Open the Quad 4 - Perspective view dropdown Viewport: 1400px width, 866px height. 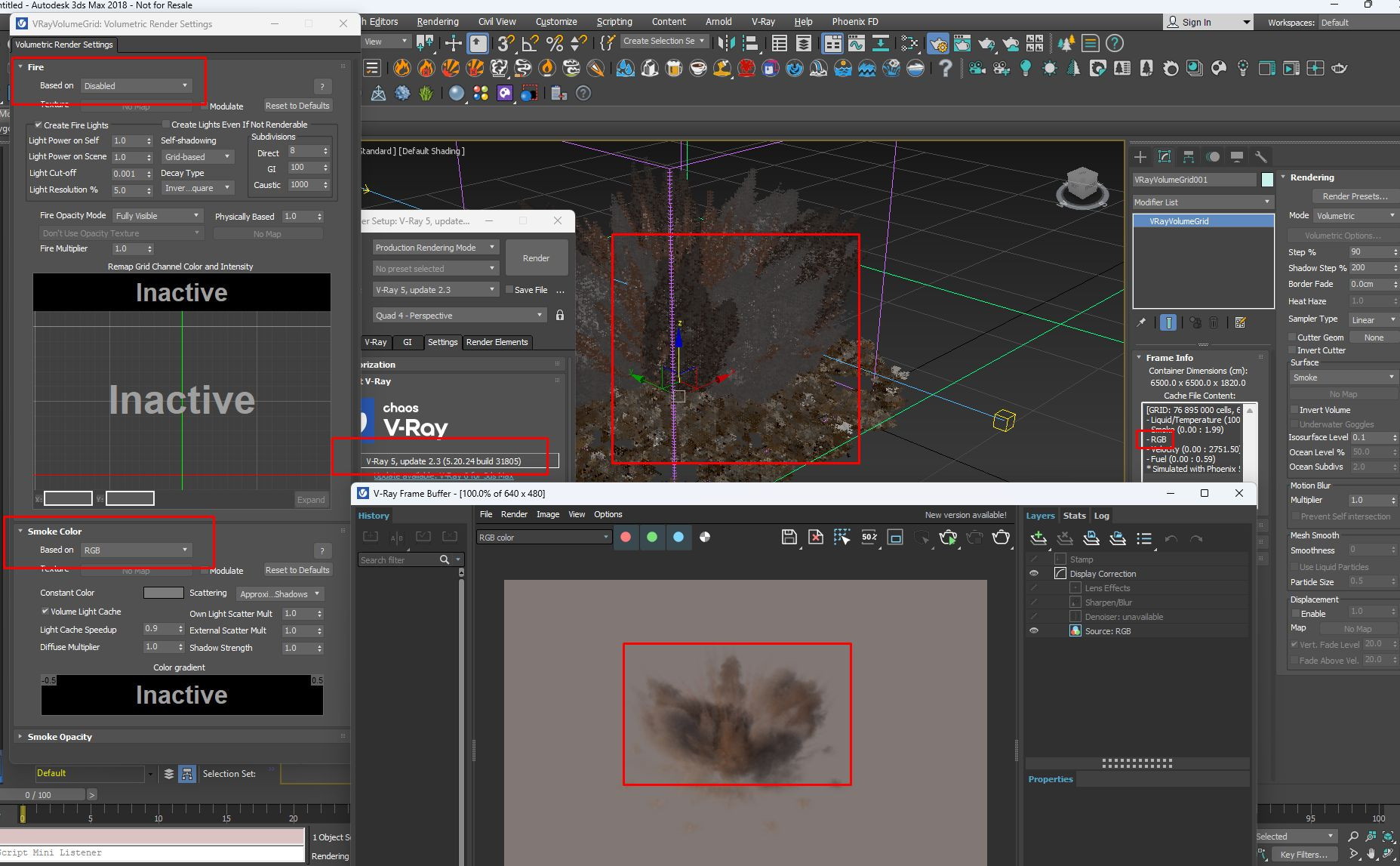click(460, 315)
